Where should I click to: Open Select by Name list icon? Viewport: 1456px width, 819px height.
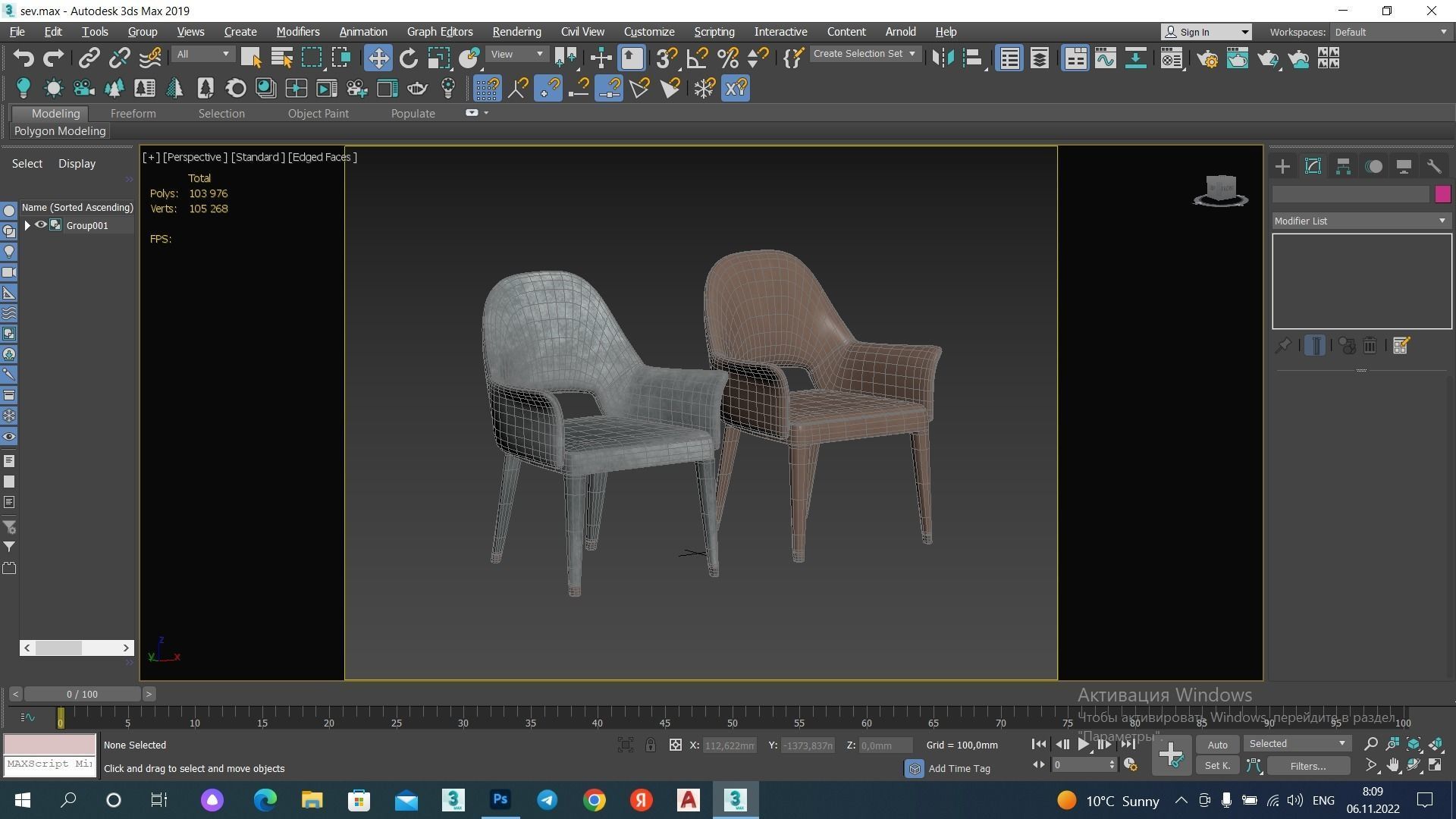(x=281, y=58)
